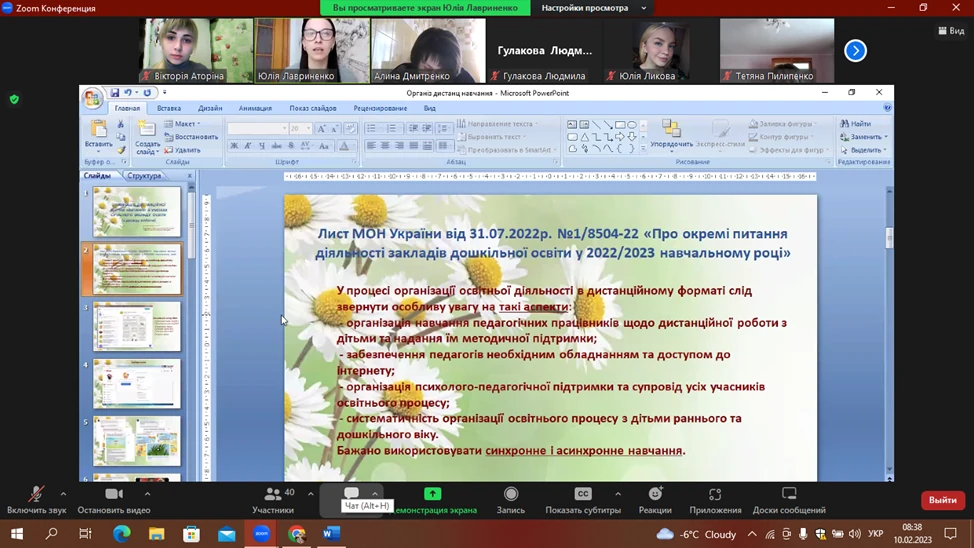Align text right in Абзац group

click(x=399, y=146)
